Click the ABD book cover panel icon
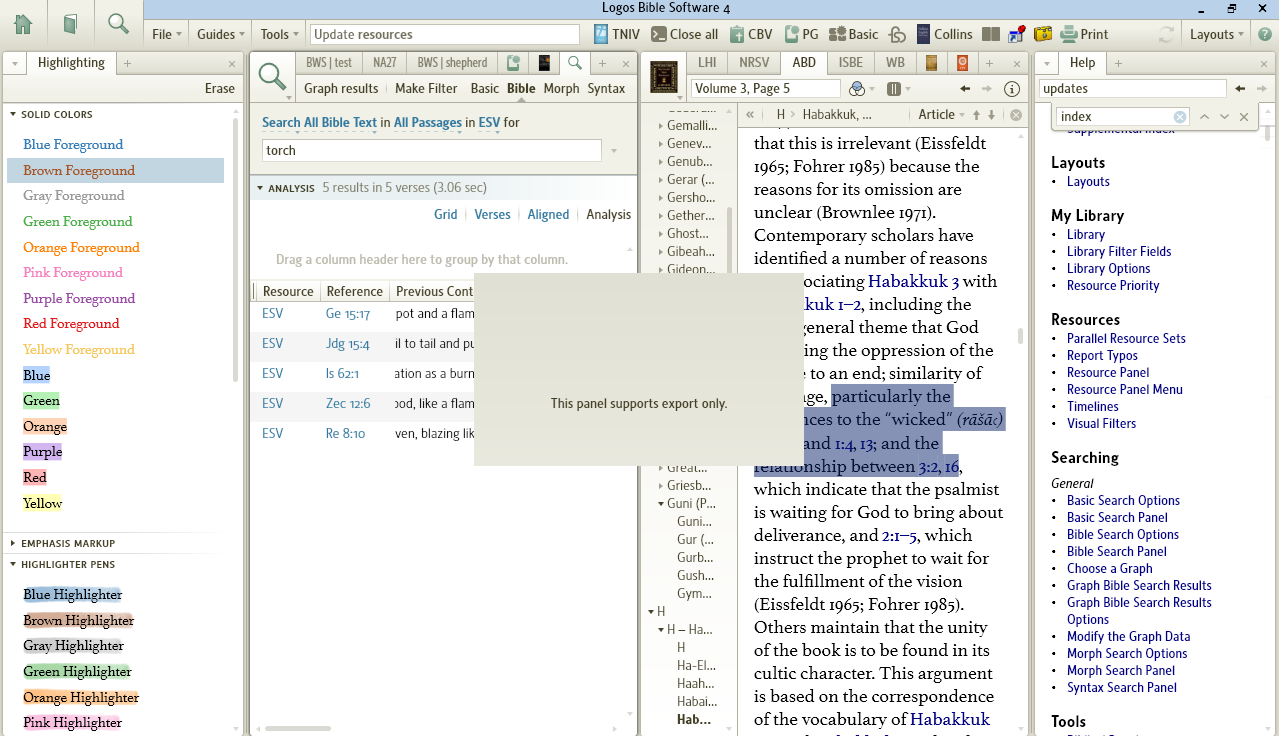Screen dimensions: 1279x736 (x=664, y=77)
